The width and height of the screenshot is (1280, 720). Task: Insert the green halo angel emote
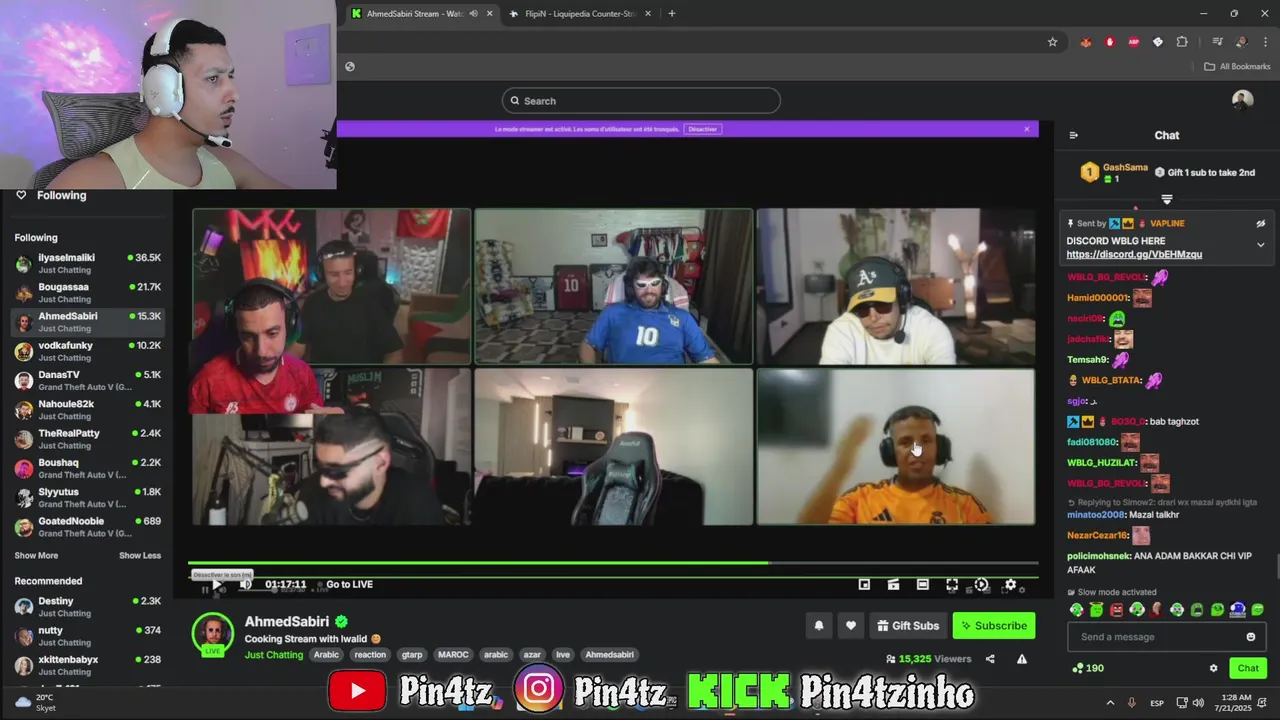pos(1096,610)
